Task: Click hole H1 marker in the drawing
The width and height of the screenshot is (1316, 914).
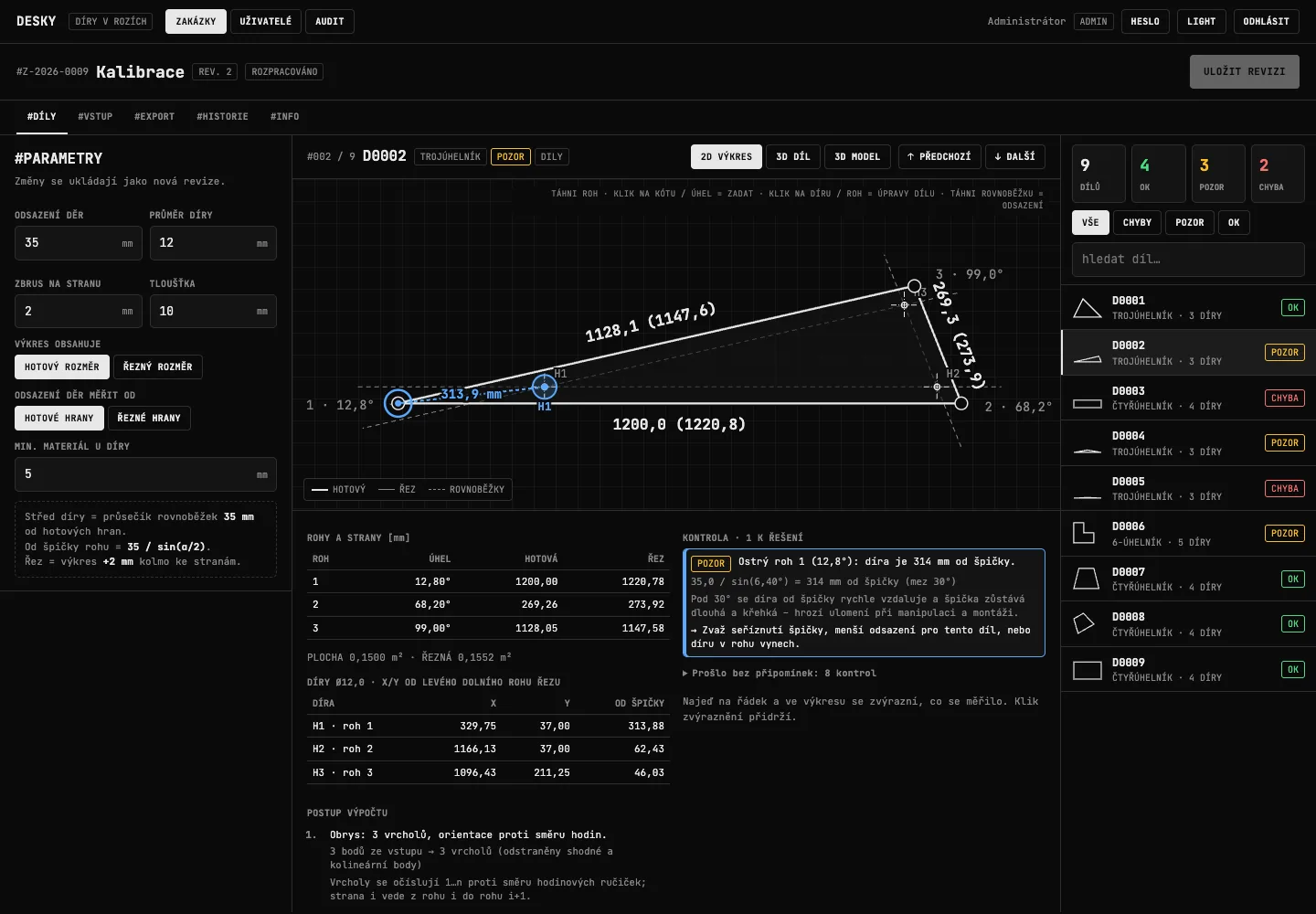Action: pyautogui.click(x=545, y=387)
